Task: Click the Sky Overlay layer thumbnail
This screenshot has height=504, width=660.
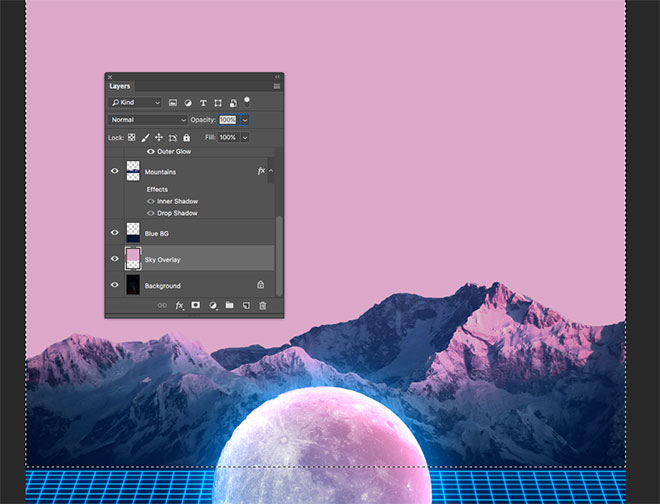Action: 133,259
